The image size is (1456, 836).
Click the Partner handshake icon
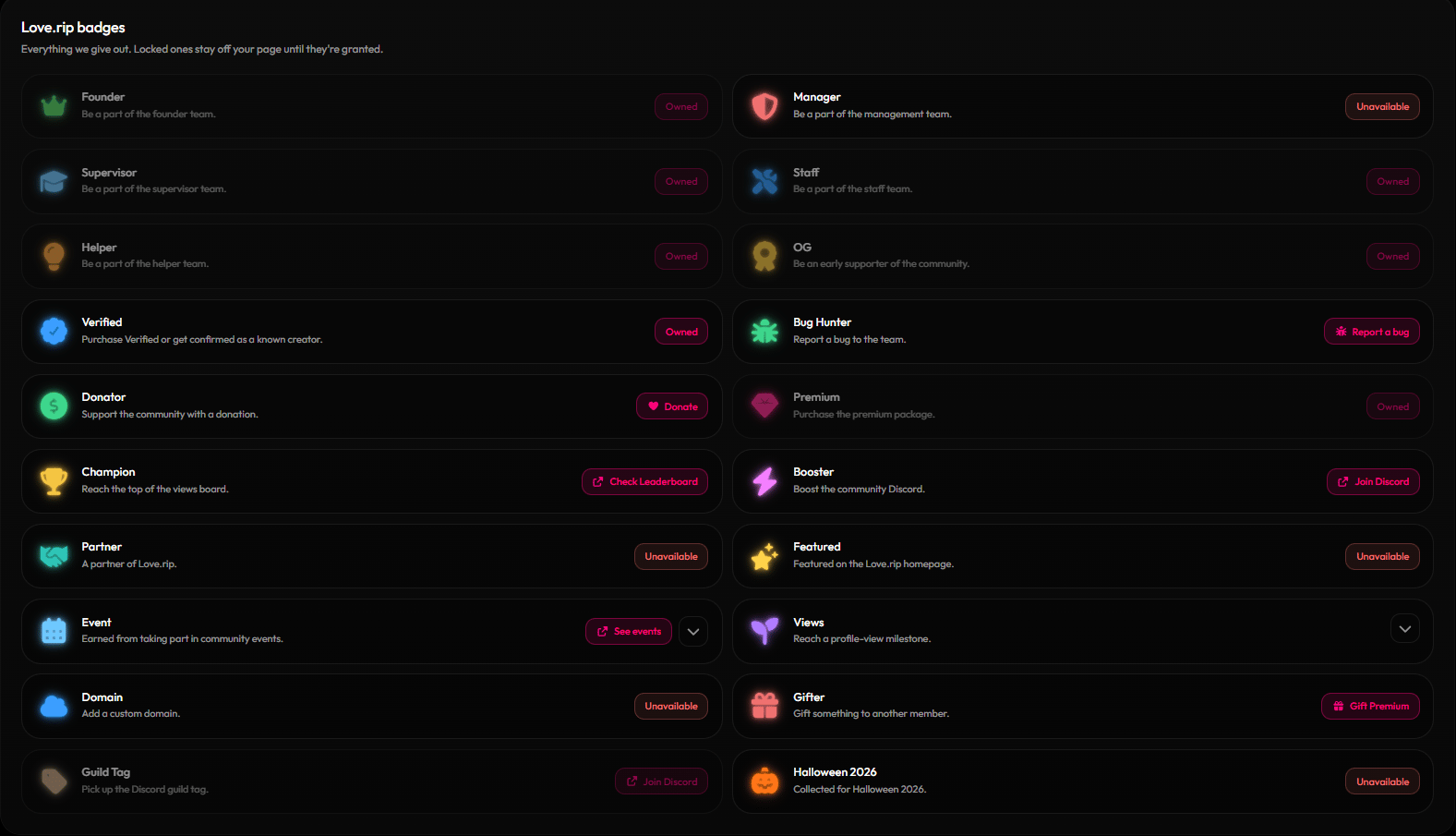54,556
